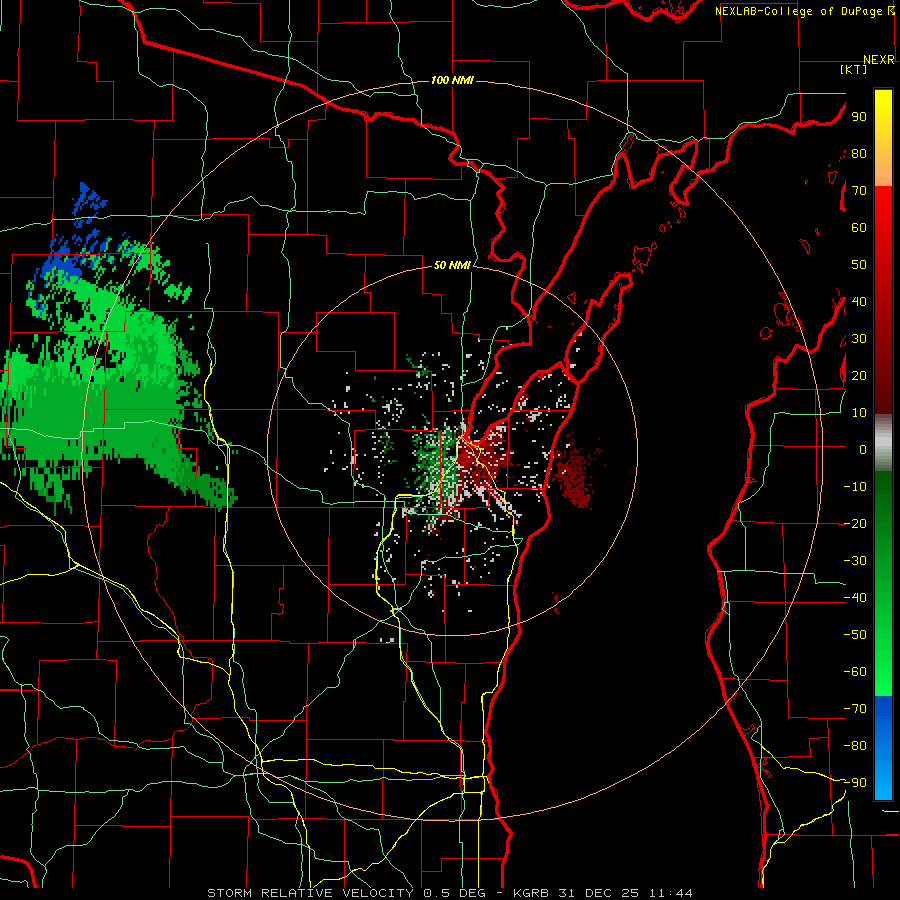The image size is (900, 900).
Task: Click the -70 value on velocity scale
Action: tap(855, 709)
